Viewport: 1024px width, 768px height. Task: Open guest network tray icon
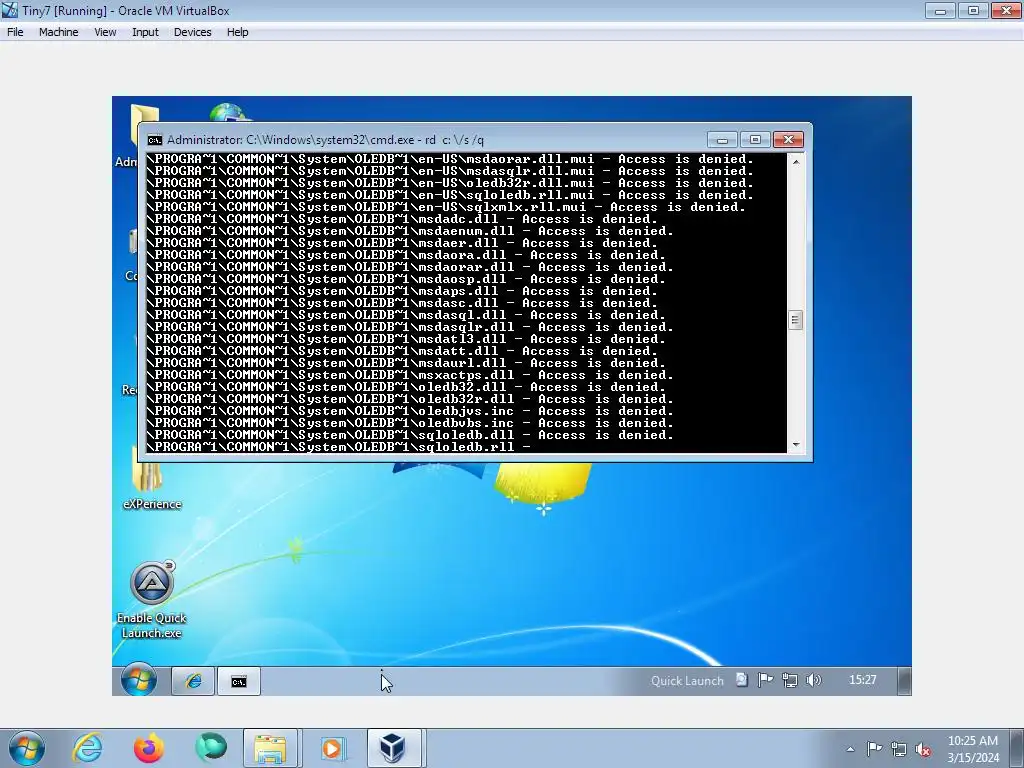(790, 680)
